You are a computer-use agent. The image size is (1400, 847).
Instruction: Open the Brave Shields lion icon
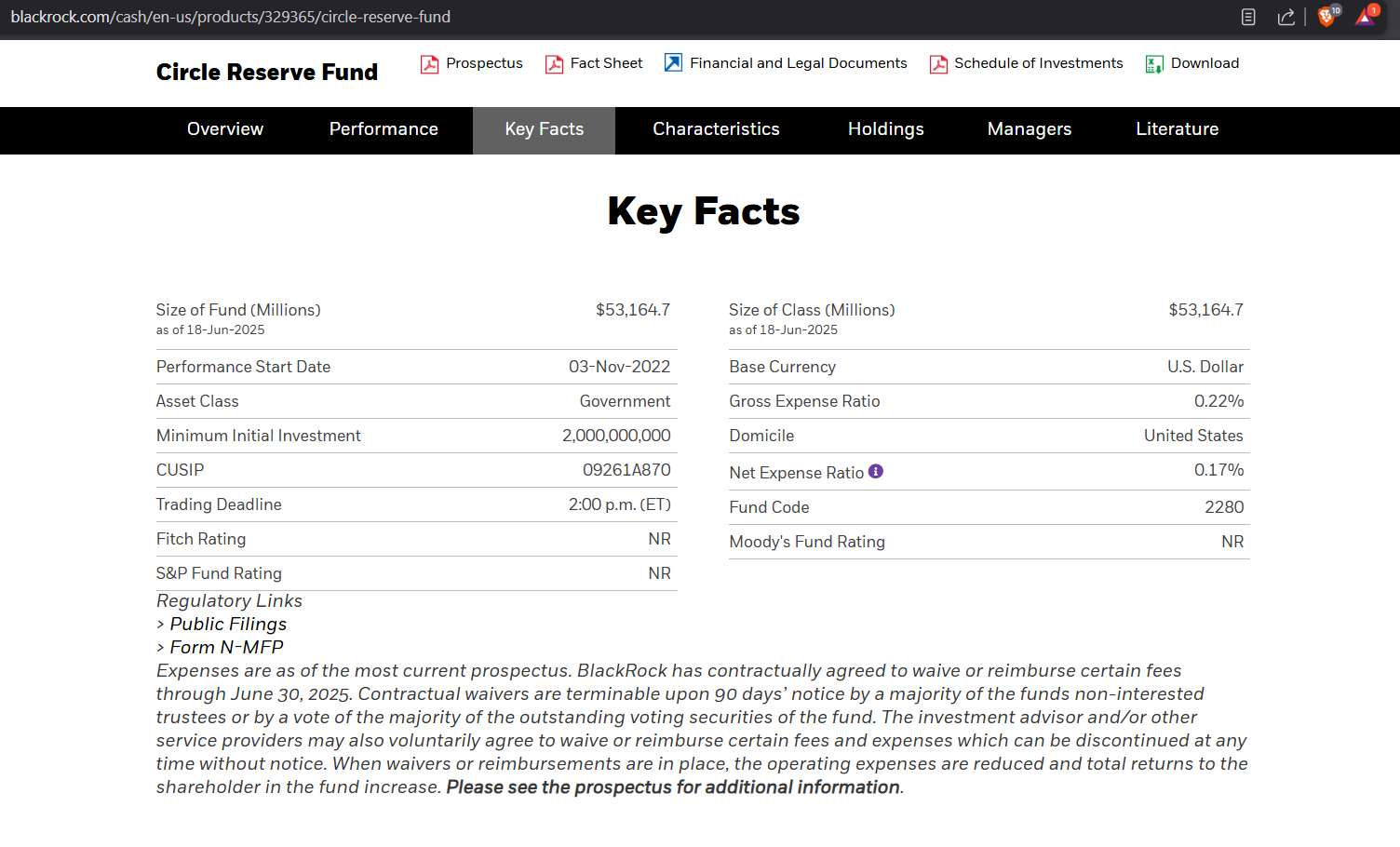pyautogui.click(x=1328, y=16)
